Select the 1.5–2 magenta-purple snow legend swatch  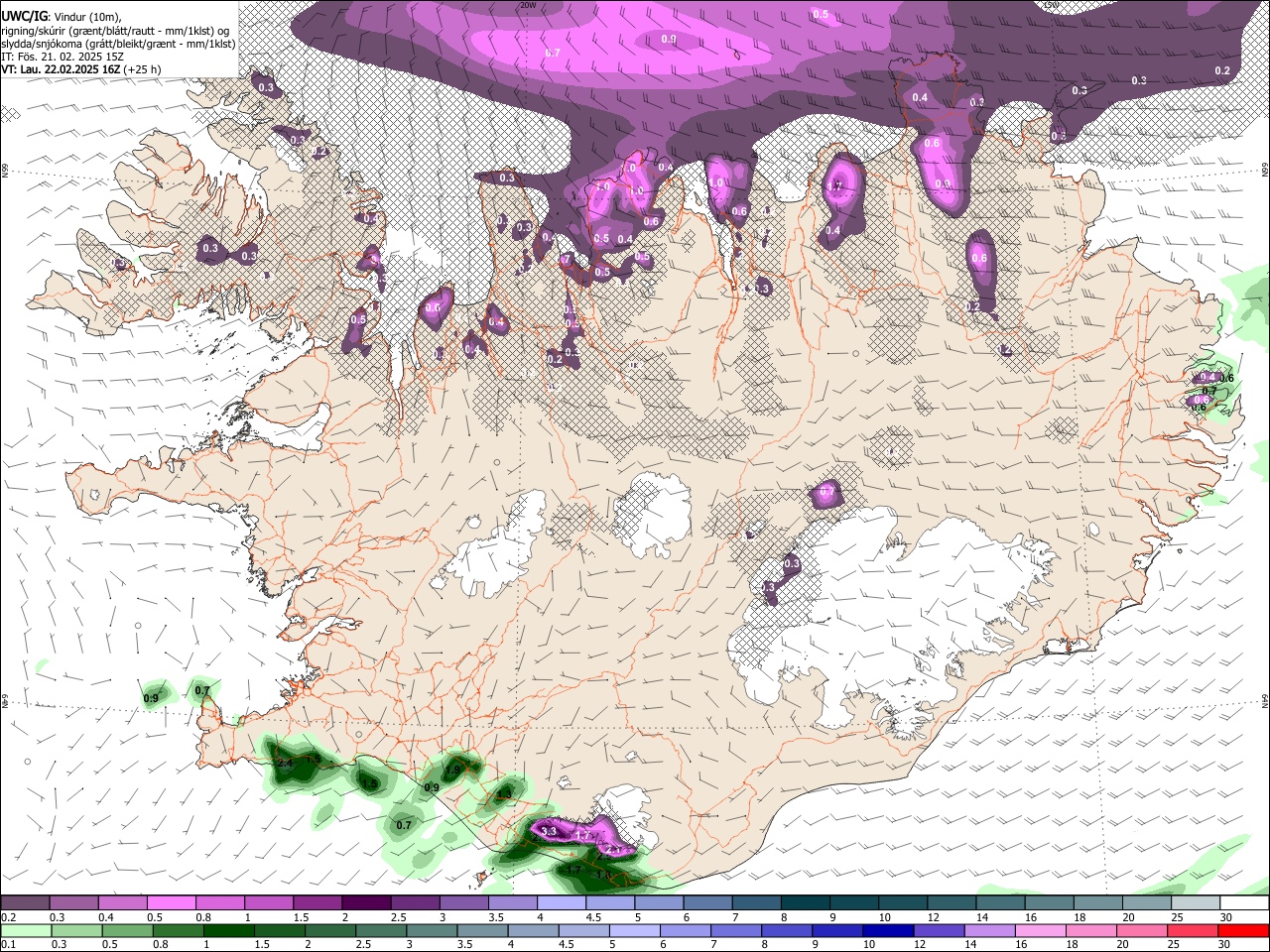click(317, 902)
